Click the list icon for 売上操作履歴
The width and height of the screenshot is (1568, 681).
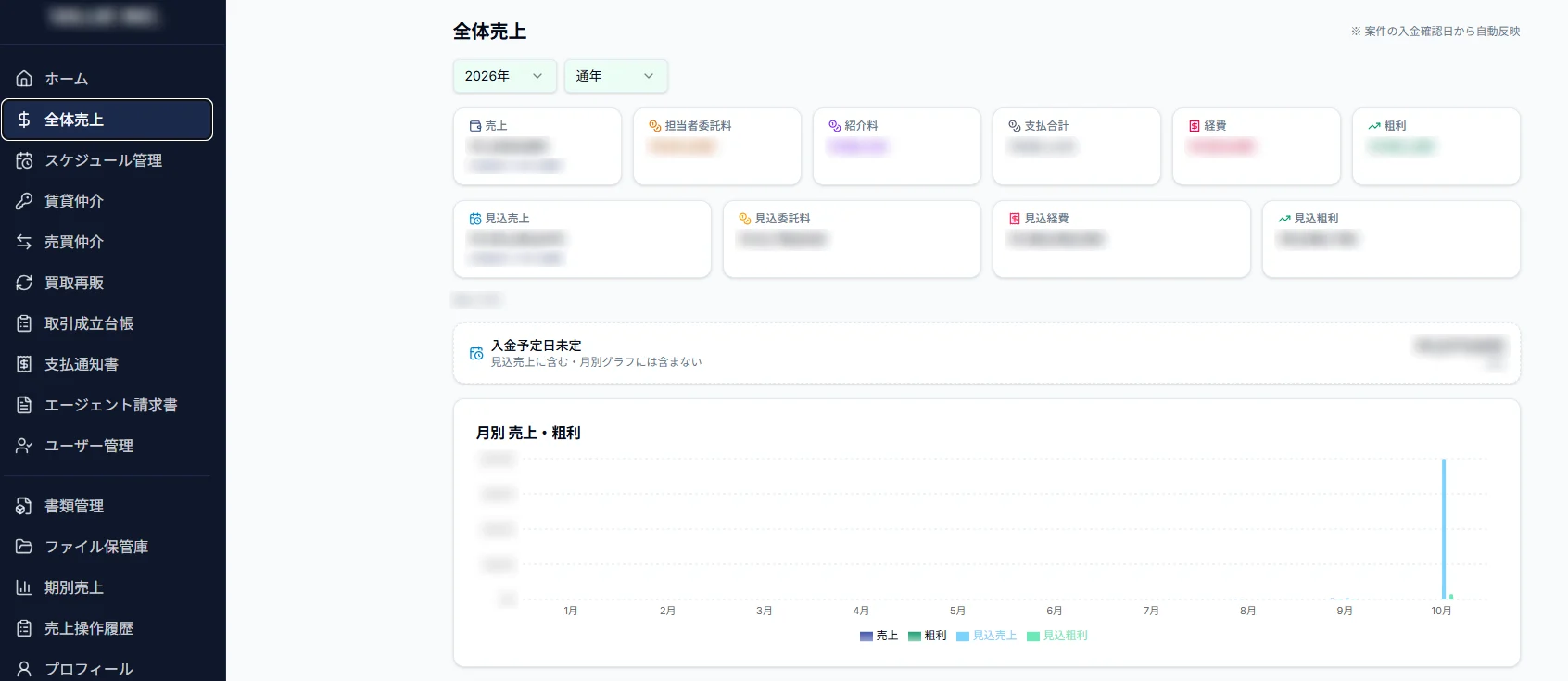24,628
